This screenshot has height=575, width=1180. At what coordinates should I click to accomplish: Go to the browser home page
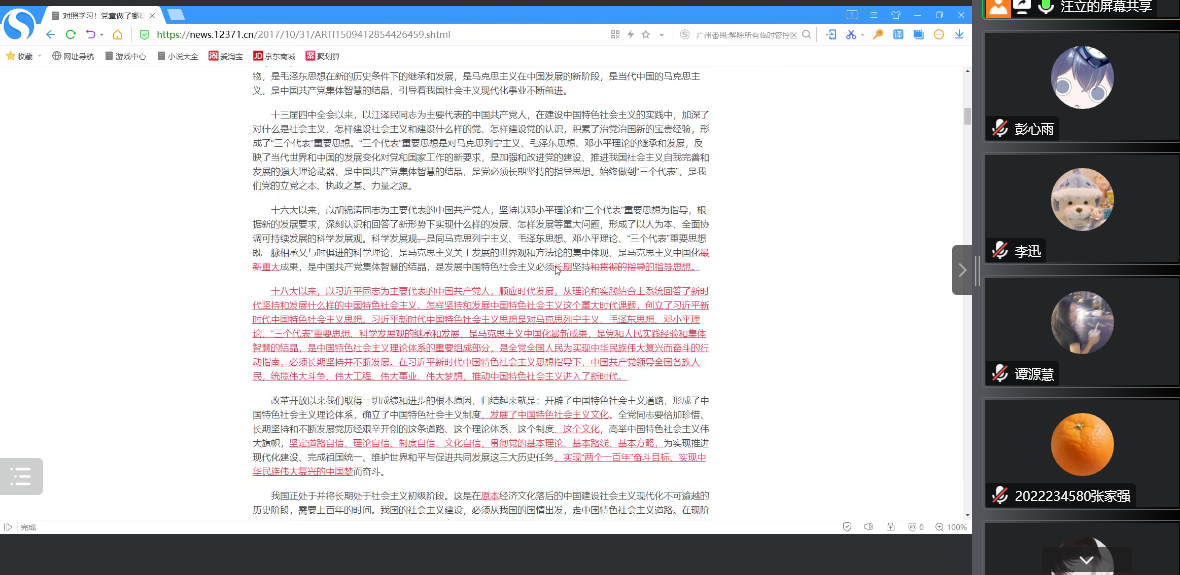click(x=117, y=34)
